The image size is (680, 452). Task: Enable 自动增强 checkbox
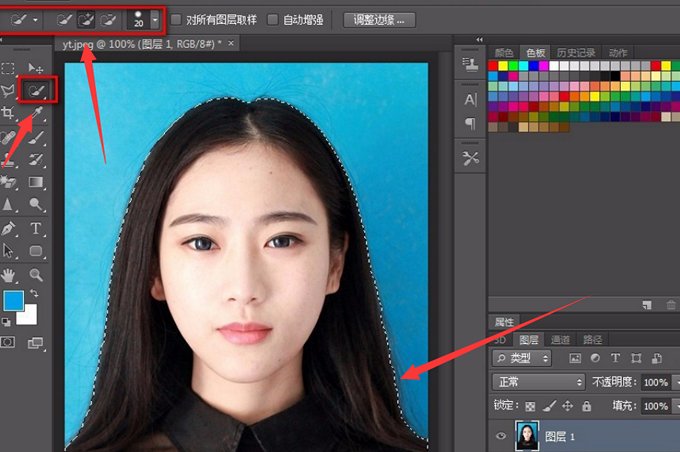[x=272, y=20]
